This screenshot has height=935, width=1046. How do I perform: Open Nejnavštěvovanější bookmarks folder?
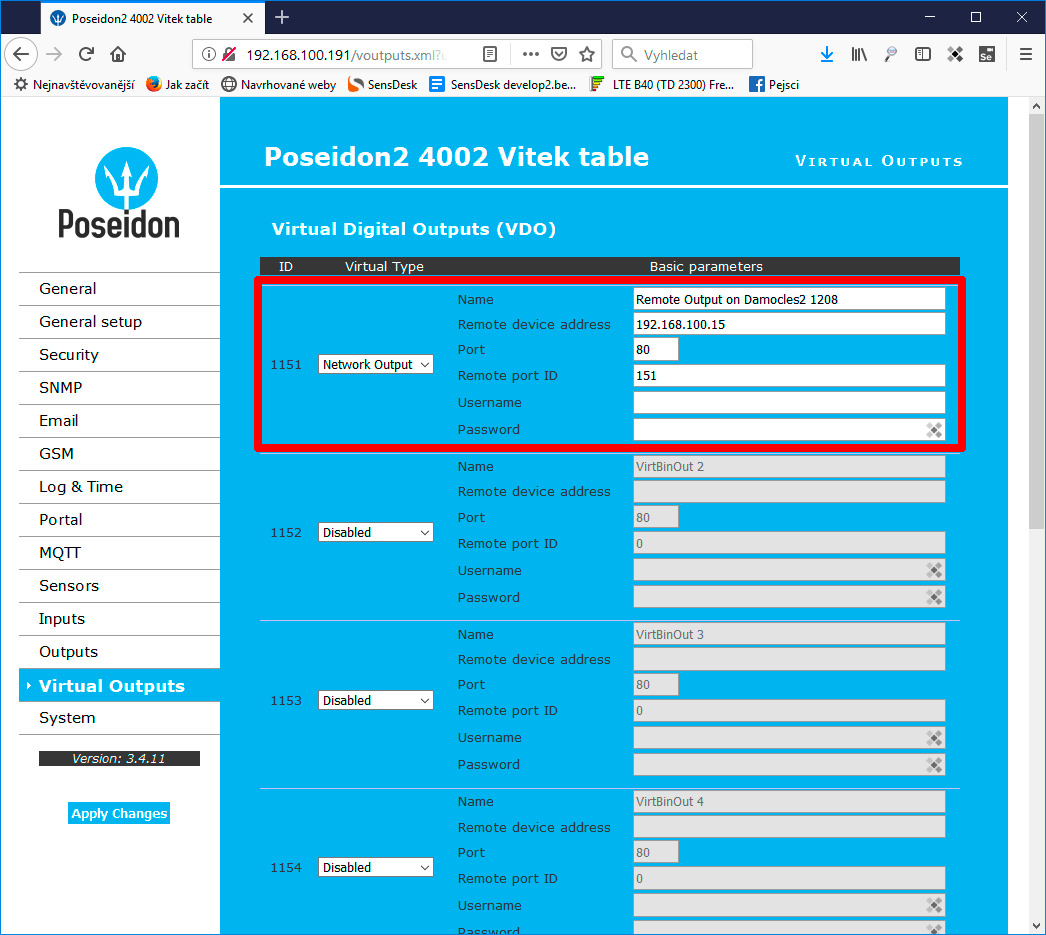pyautogui.click(x=75, y=85)
